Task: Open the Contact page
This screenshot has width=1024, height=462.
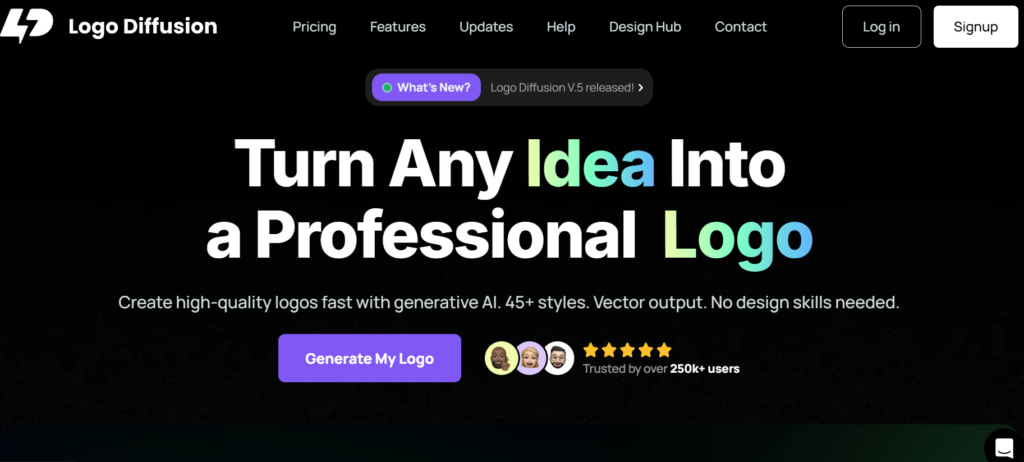Action: coord(741,27)
